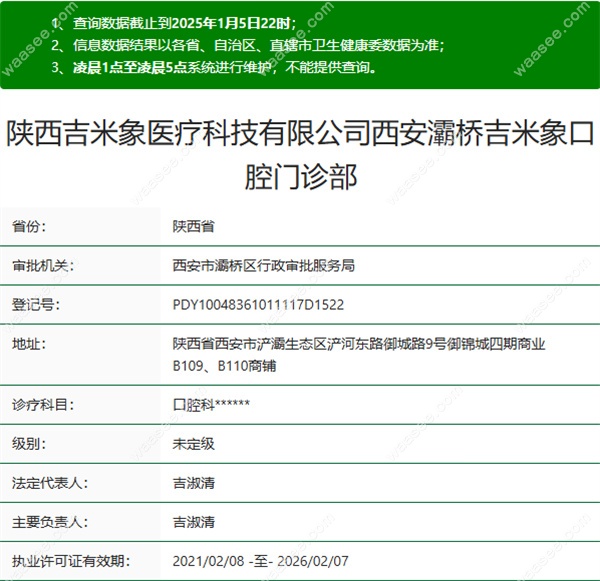Click the 主要负责人 field label
Screen dimensions: 600x581
[x=50, y=522]
